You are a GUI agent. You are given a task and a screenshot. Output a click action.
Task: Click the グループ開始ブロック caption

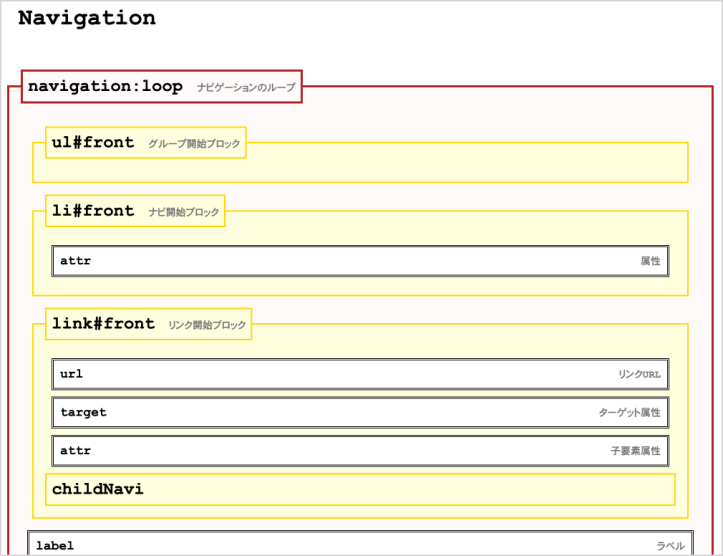coord(194,144)
